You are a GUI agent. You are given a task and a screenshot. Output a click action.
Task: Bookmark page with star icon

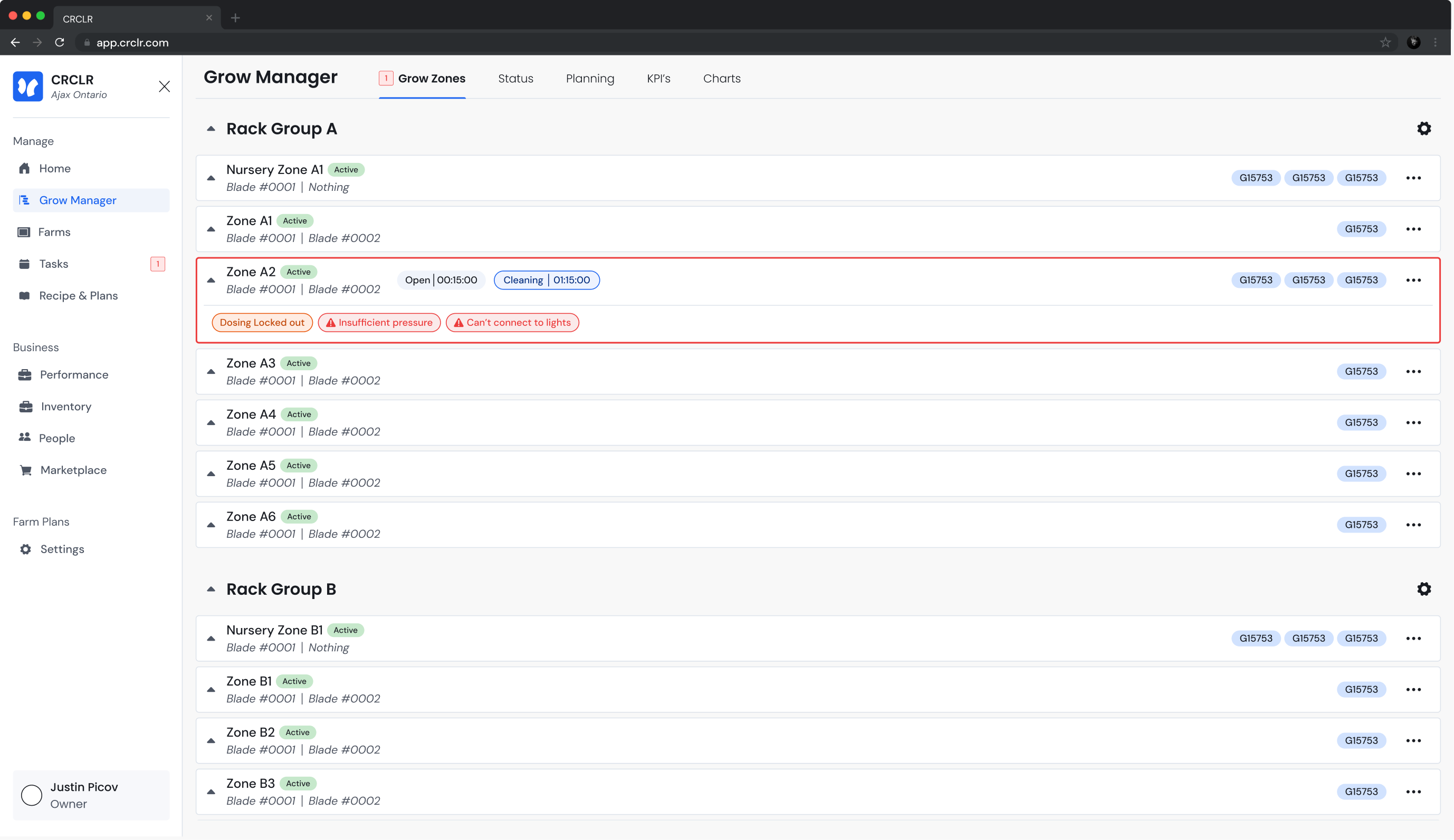click(x=1385, y=43)
